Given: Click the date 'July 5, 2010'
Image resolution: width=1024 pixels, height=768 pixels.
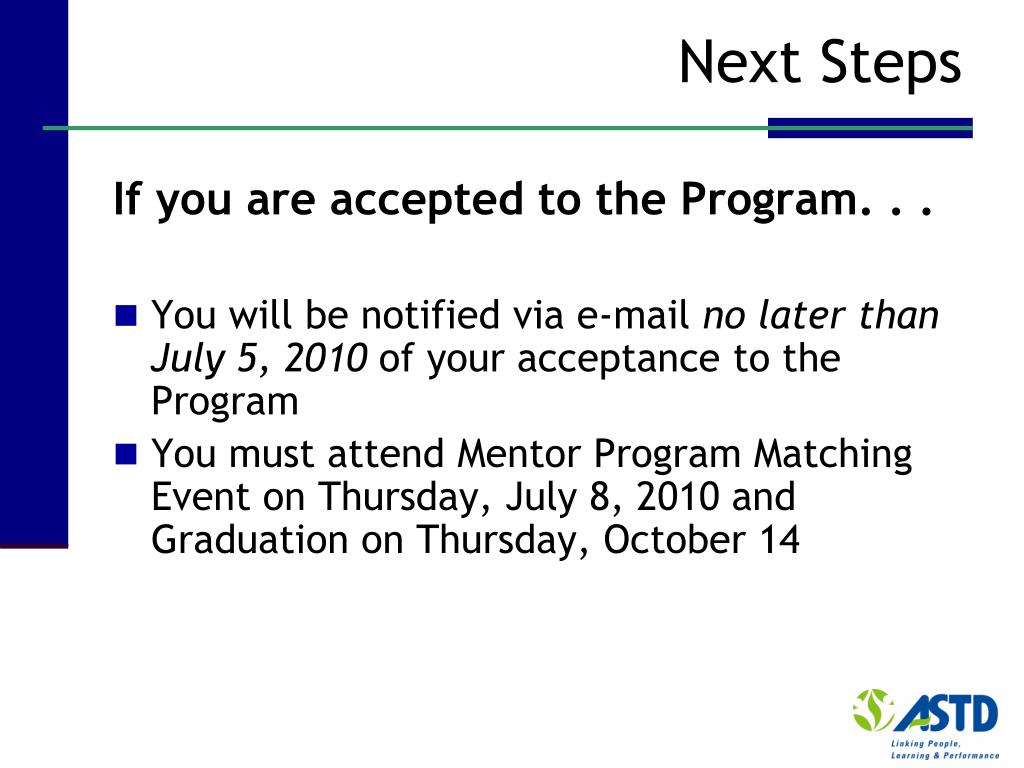Looking at the screenshot, I should (259, 359).
